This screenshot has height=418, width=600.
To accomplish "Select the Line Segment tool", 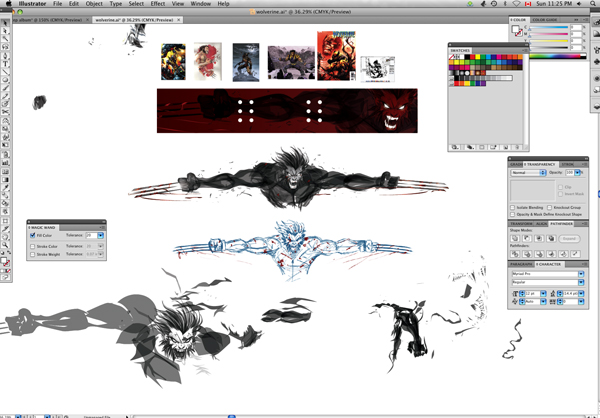I will [5, 72].
